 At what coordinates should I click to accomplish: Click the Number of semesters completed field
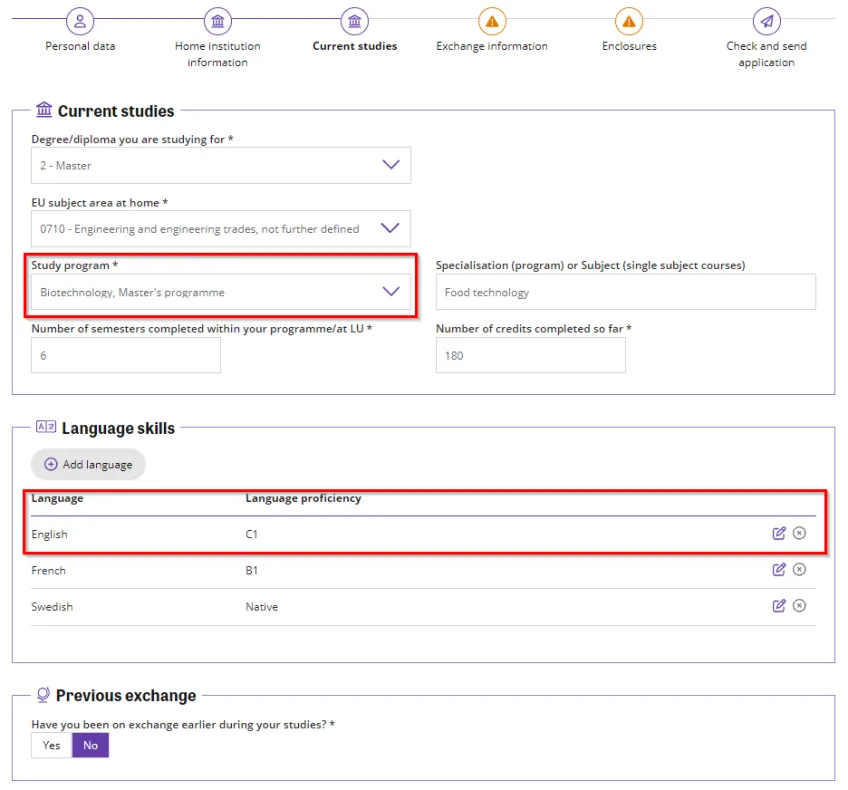(125, 355)
